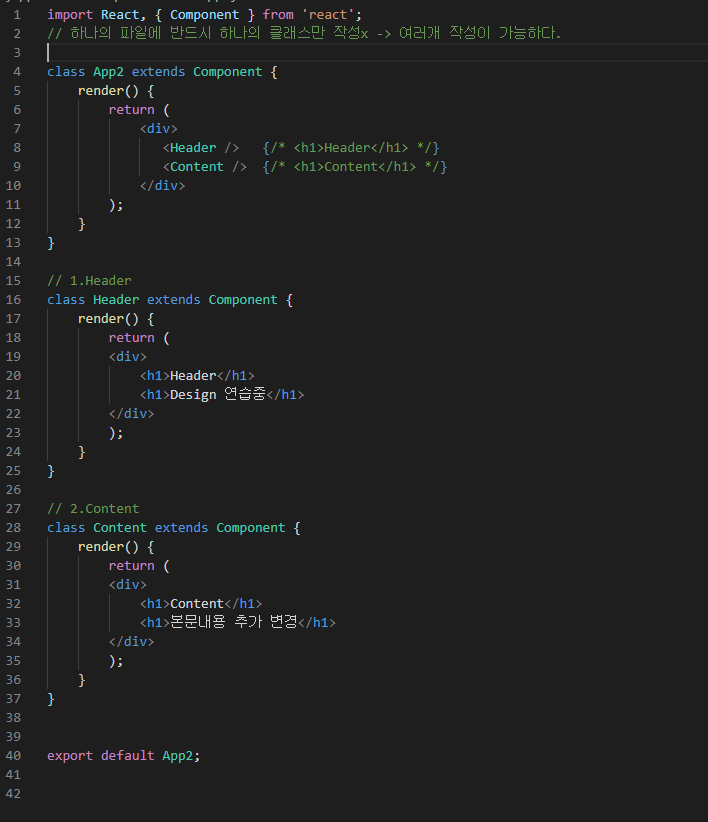Click the '본문내용 추가 변경' heading text
The image size is (708, 822).
[x=234, y=623]
